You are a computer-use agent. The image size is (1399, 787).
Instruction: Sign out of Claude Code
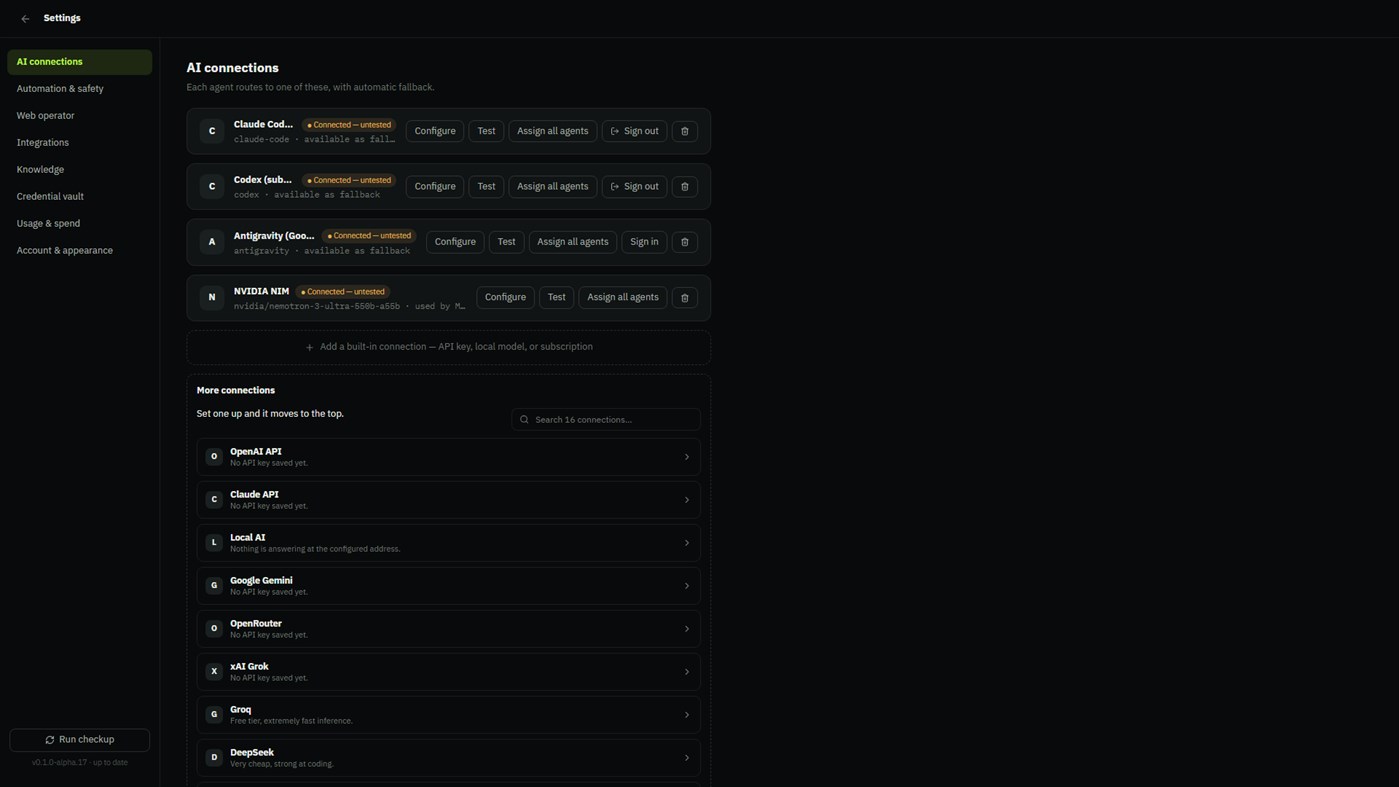(634, 131)
